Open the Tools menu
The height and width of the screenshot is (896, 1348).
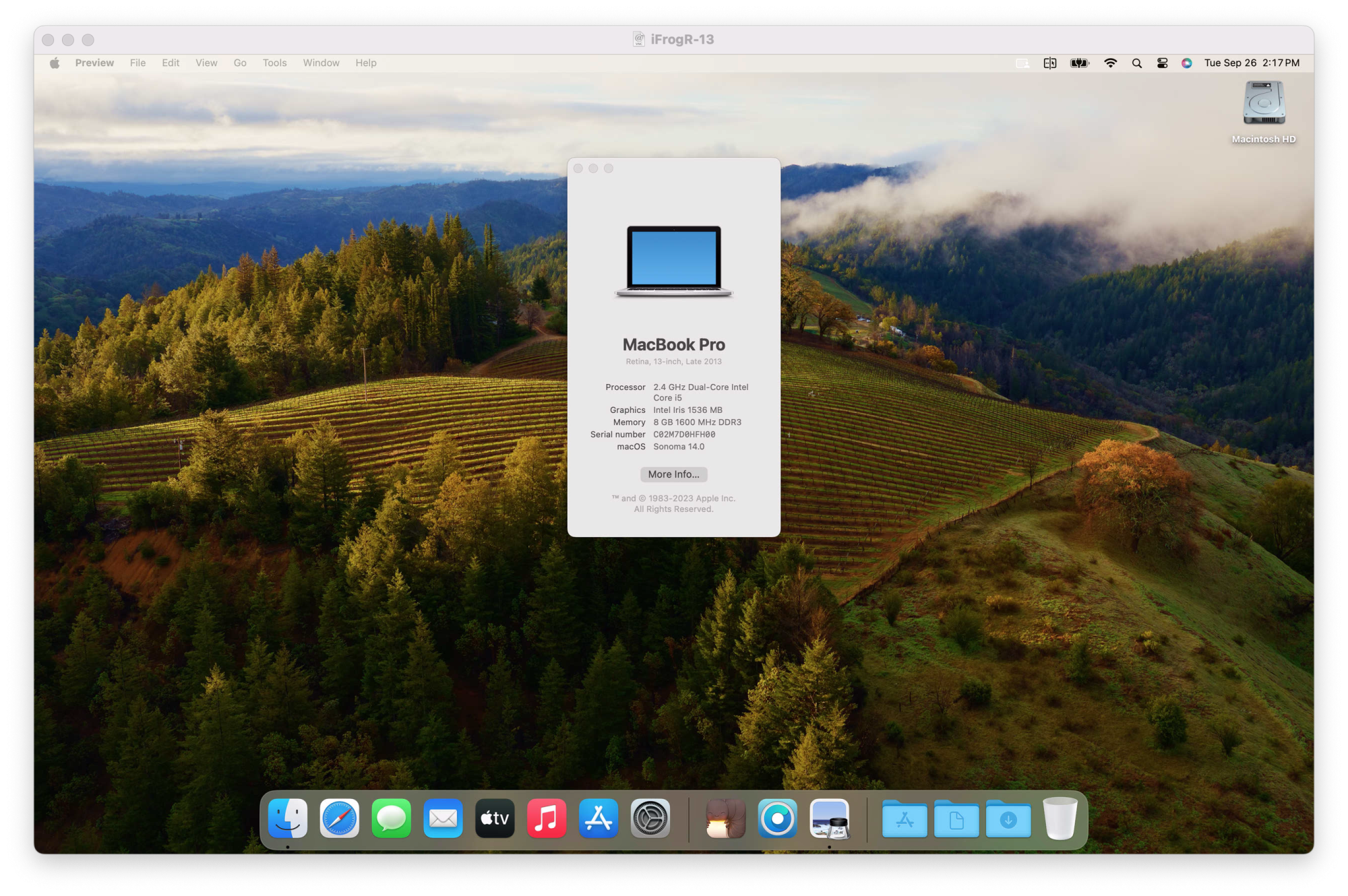point(274,63)
